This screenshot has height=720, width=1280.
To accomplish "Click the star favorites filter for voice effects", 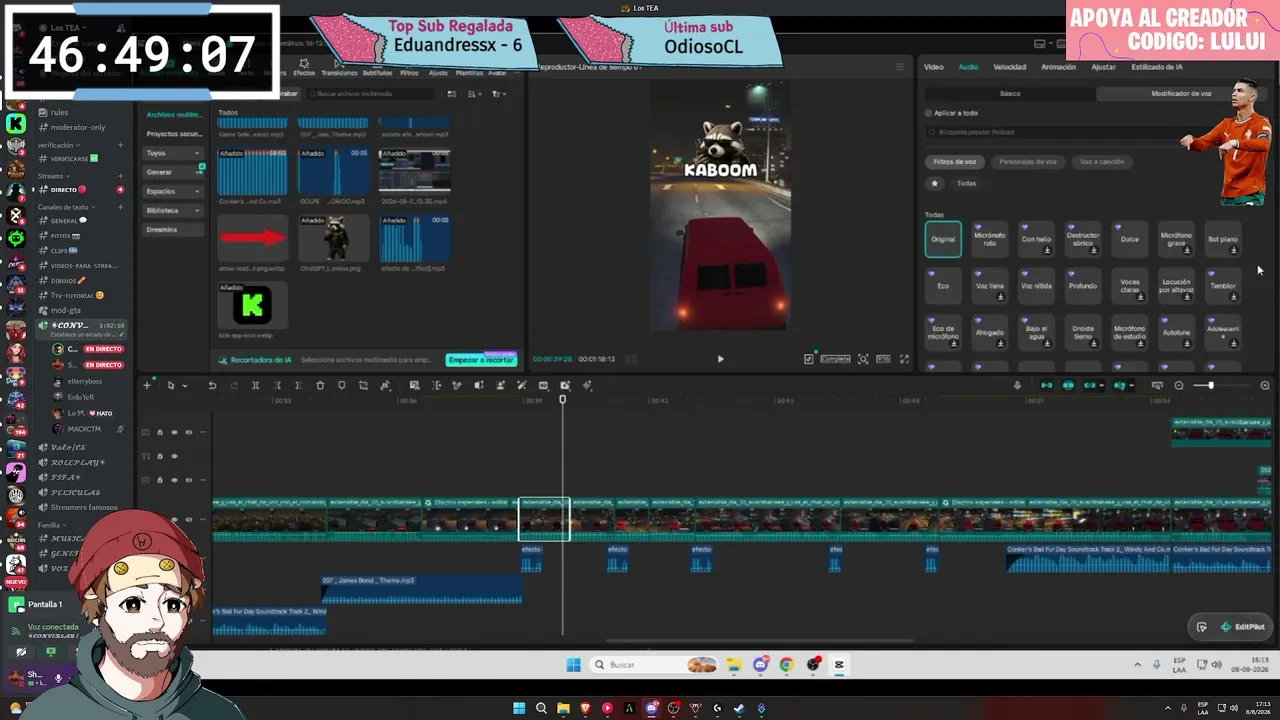I will tap(935, 183).
